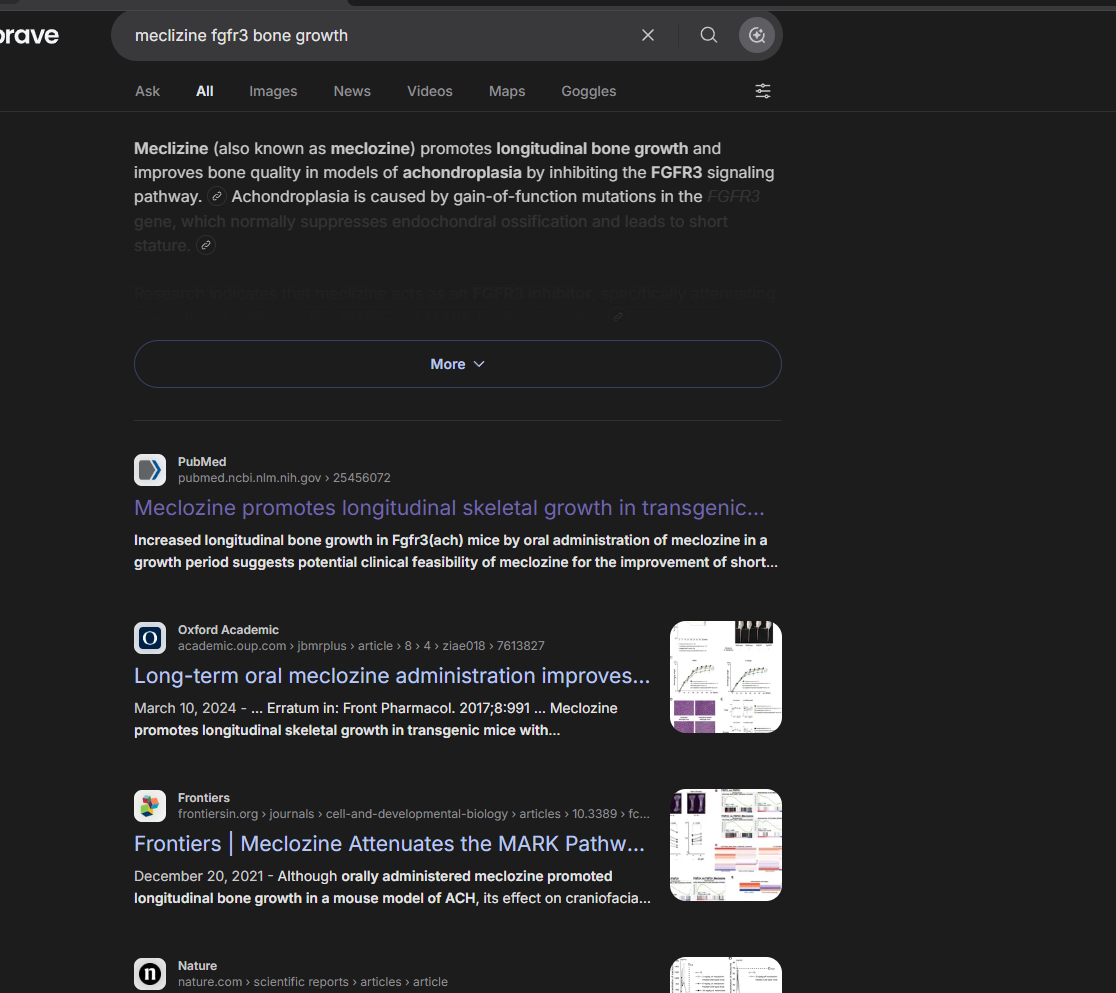
Task: Open the AI answer icon in search bar
Action: click(x=757, y=35)
